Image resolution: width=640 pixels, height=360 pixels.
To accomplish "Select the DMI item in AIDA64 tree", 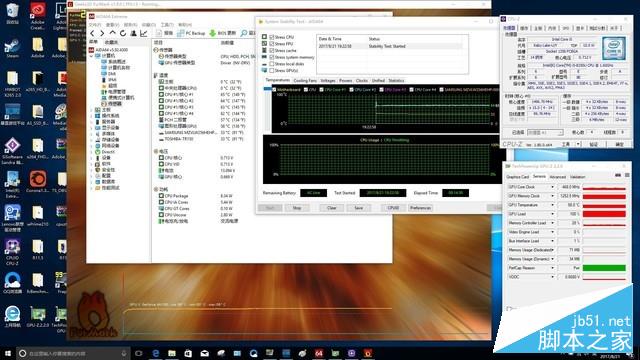I will (x=109, y=74).
